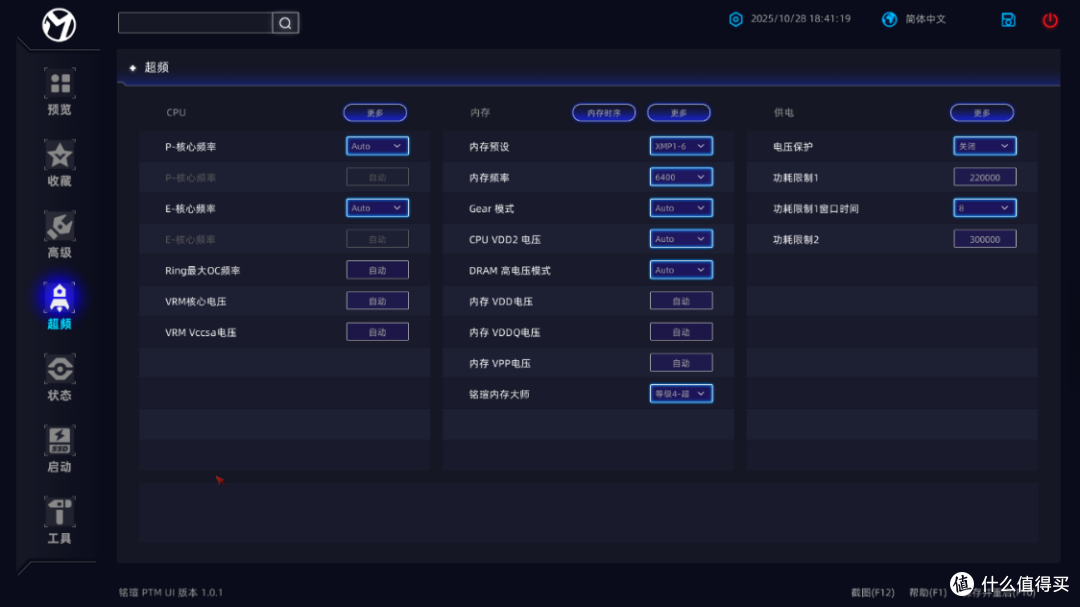The image size is (1080, 607).
Task: Click the CPU section heading
Action: pos(176,112)
